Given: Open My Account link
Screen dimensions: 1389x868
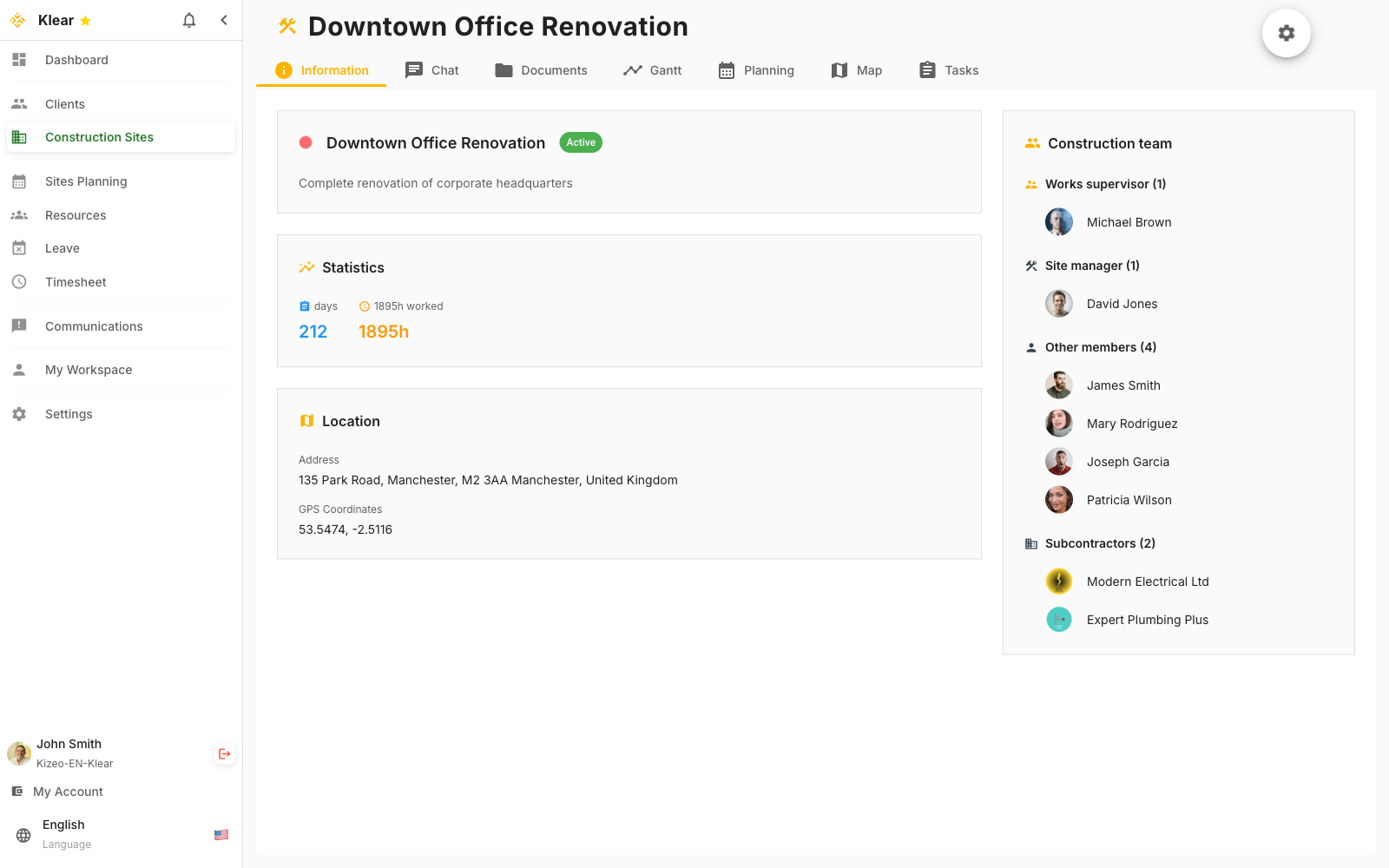Looking at the screenshot, I should 68,792.
